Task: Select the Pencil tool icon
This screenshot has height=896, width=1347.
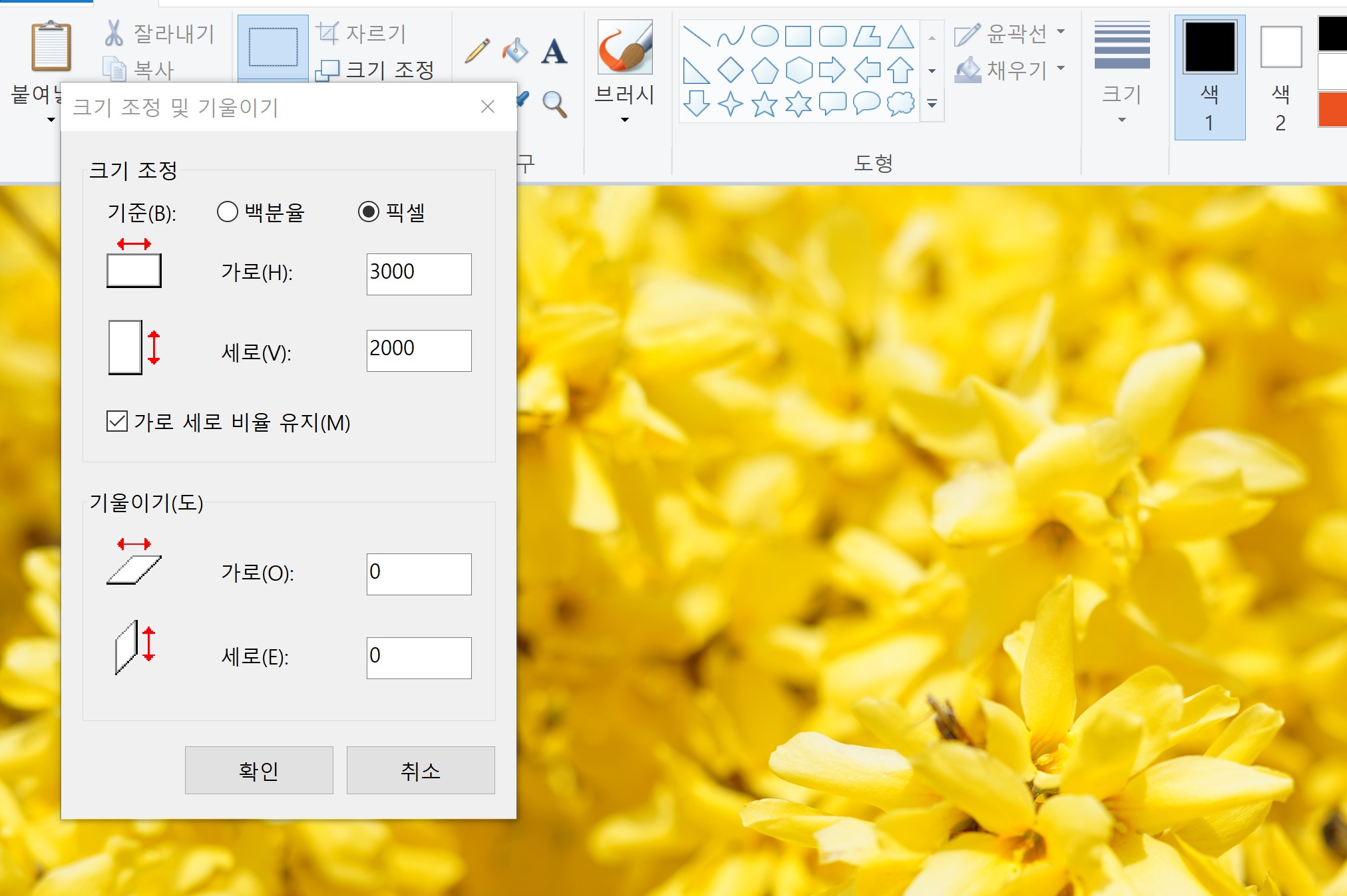Action: (477, 51)
